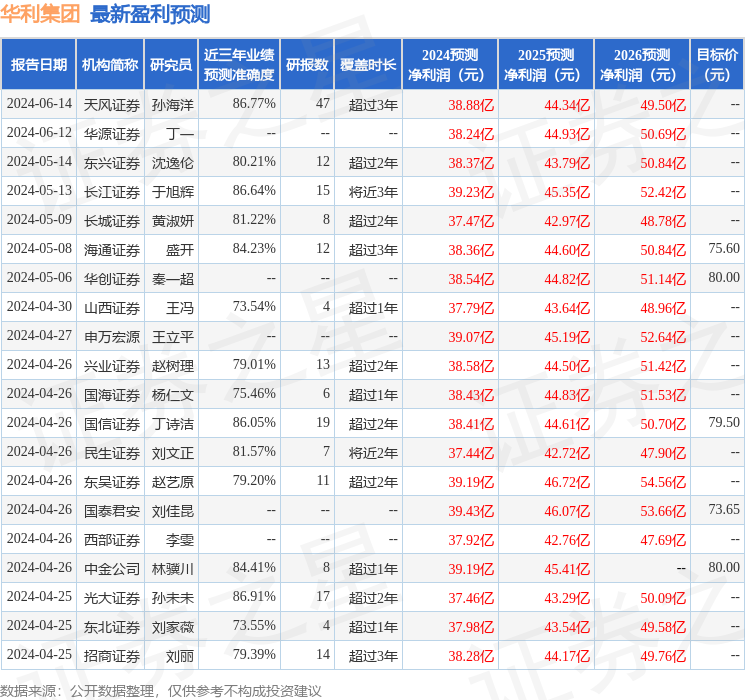The width and height of the screenshot is (745, 700).
Task: Click institution 山西证券
Action: point(112,308)
